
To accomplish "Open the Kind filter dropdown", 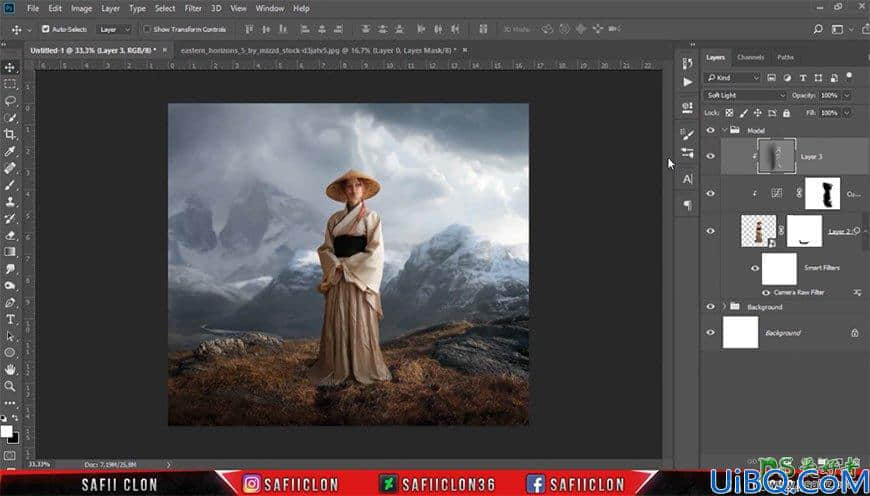I will point(732,78).
